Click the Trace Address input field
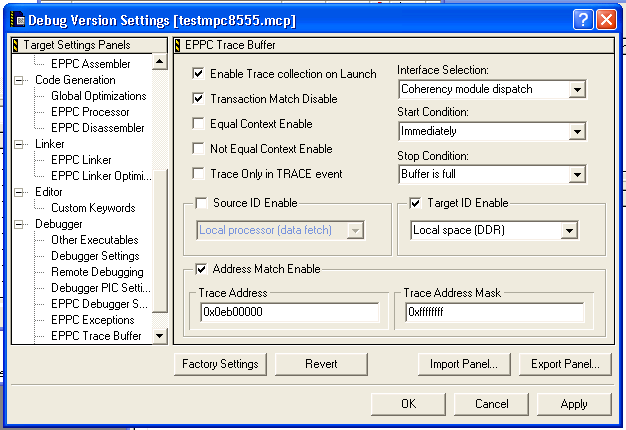626x430 pixels. click(290, 312)
